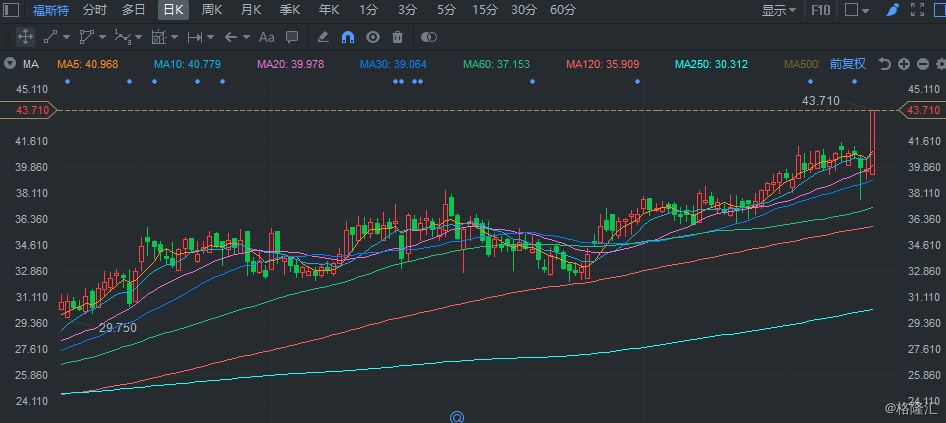Viewport: 946px width, 423px height.
Task: Switch to the 季K quarterly tab
Action: (290, 10)
